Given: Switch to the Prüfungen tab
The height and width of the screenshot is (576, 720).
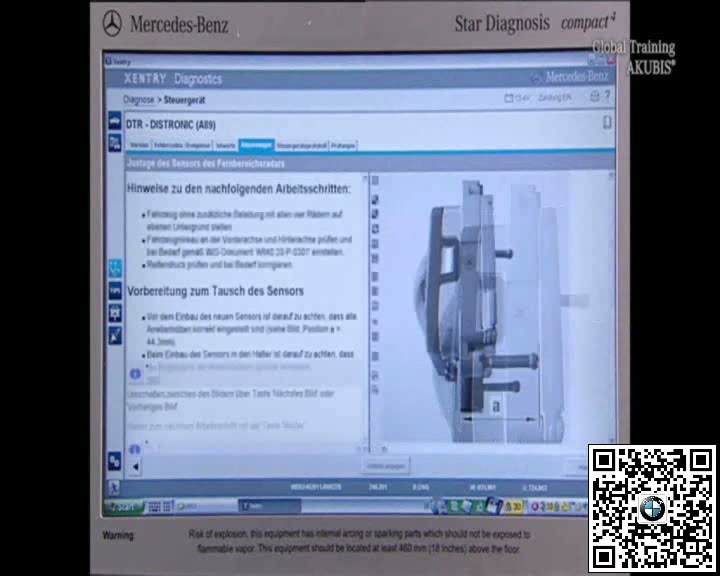Looking at the screenshot, I should click(x=343, y=146).
